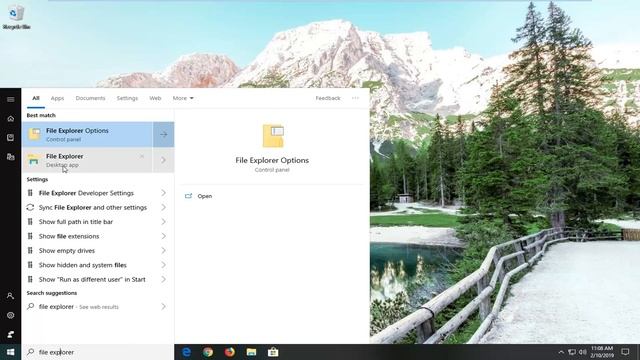This screenshot has width=640, height=360.
Task: Expand chevron for Sync File Explorer settings
Action: pos(164,207)
